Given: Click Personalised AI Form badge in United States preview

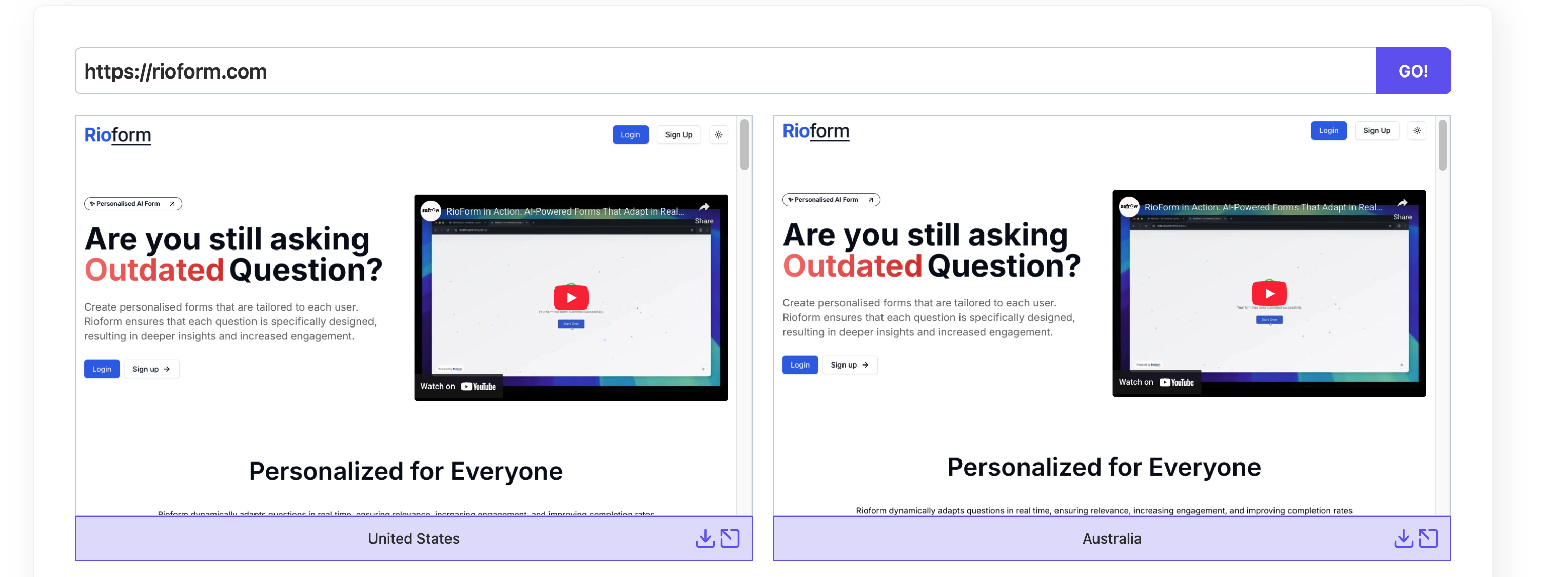Looking at the screenshot, I should pyautogui.click(x=133, y=203).
